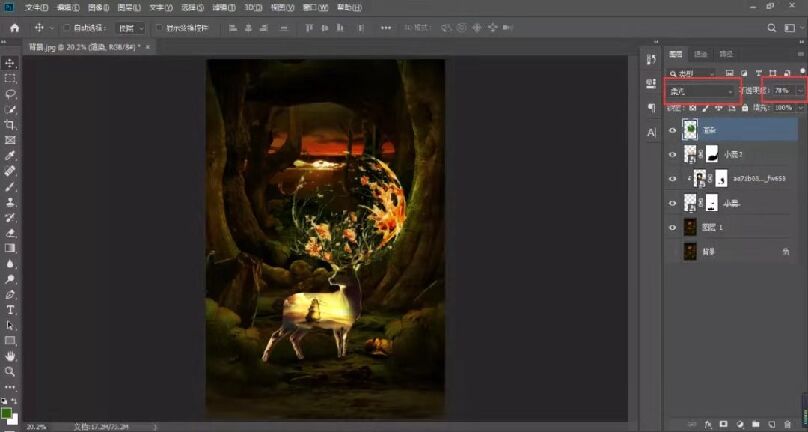808x432 pixels.
Task: Open the Character collapsed panel icon
Action: pyautogui.click(x=651, y=132)
